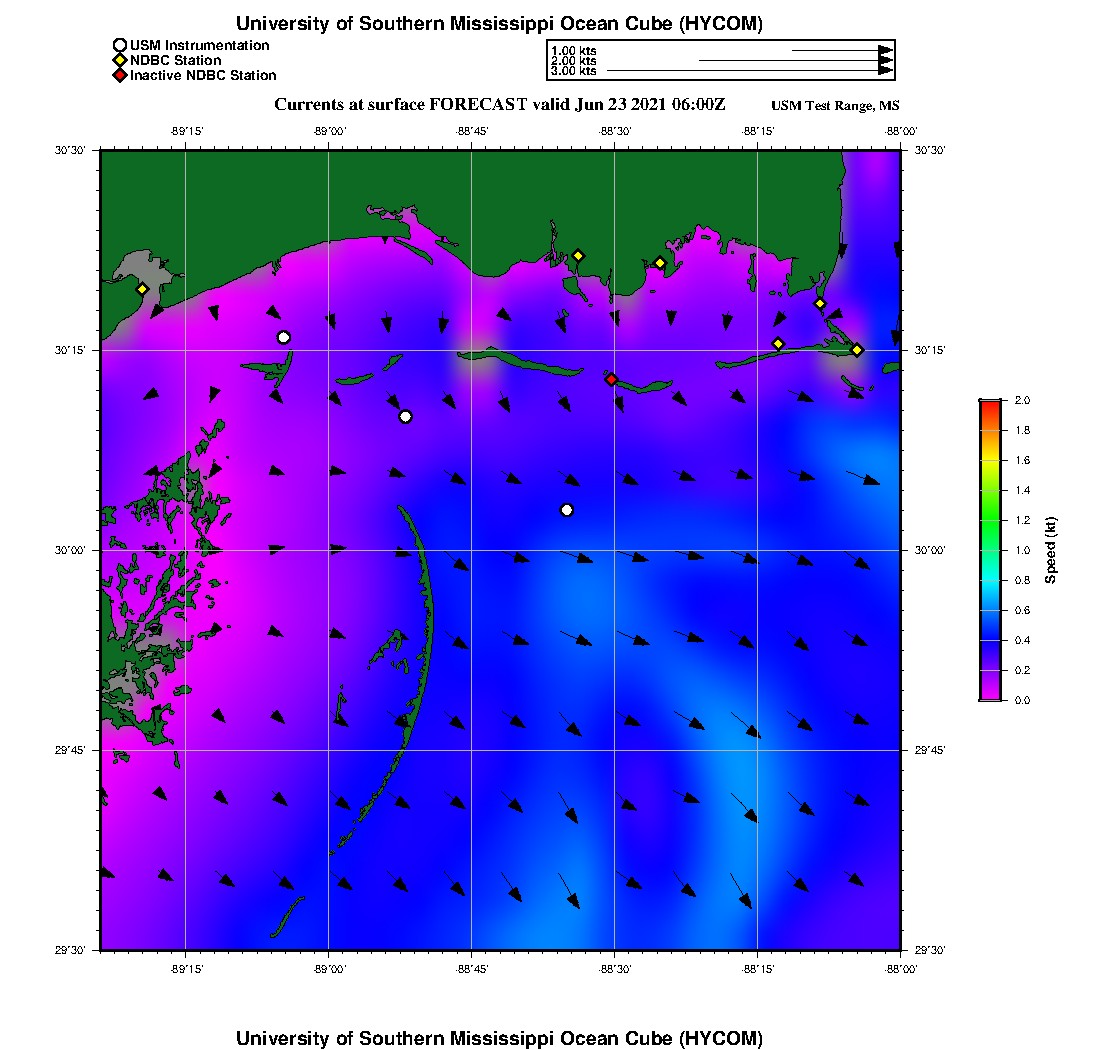Screen dimensions: 1100x1050
Task: Select the USM instrument circle in open water
Action: [567, 510]
